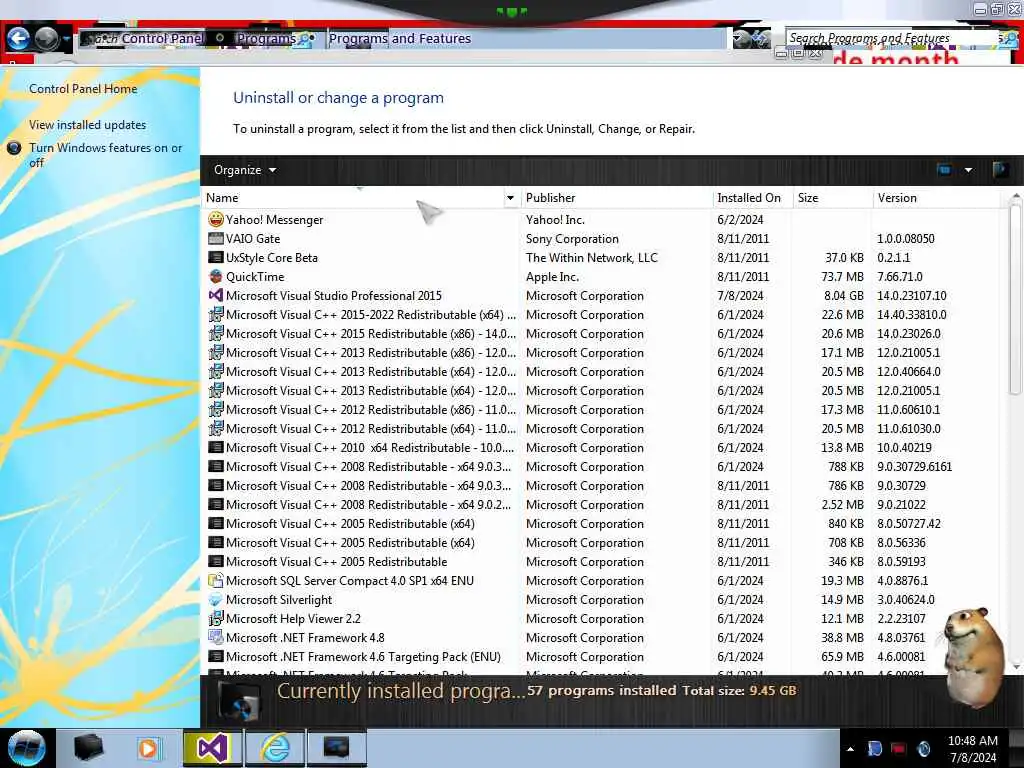Viewport: 1024px width, 768px height.
Task: Select the VAIO Gate program icon
Action: coord(216,238)
